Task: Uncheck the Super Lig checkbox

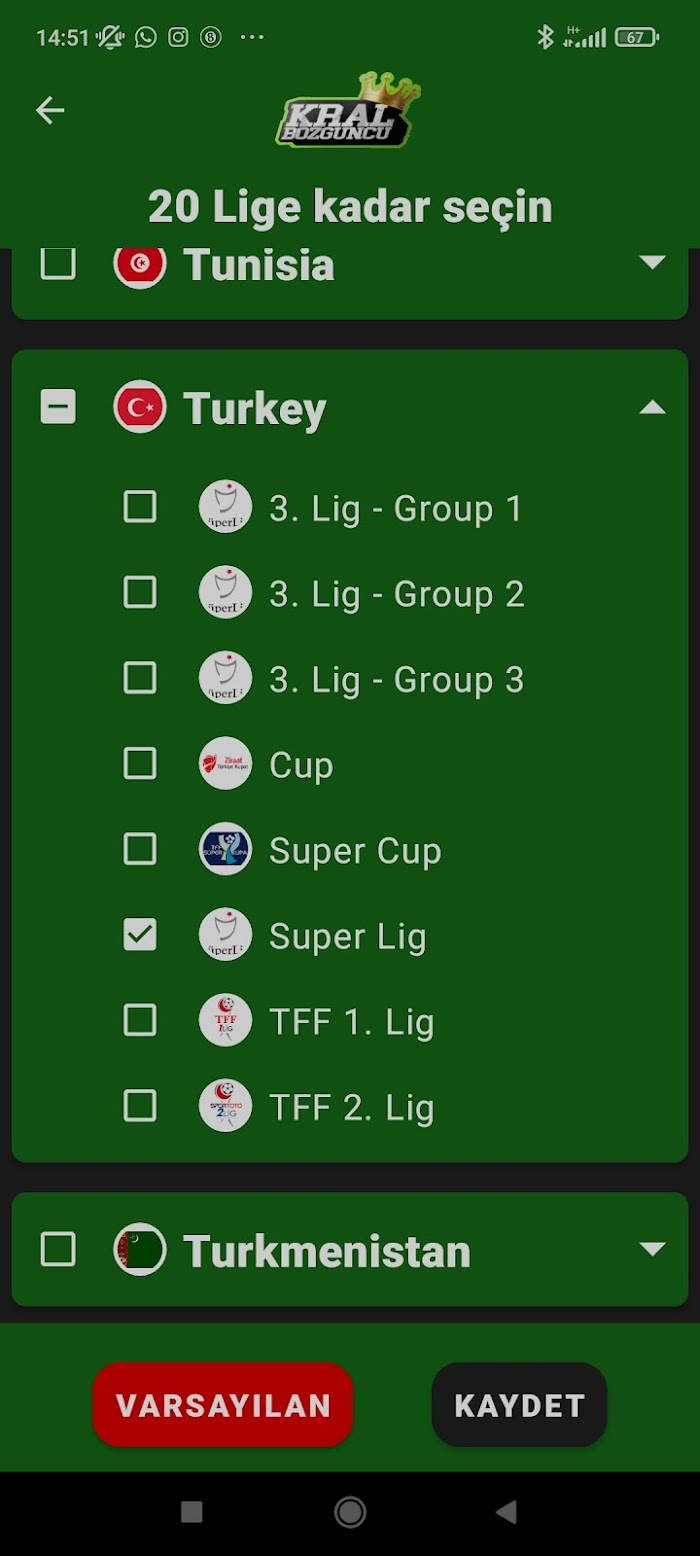Action: click(x=140, y=935)
